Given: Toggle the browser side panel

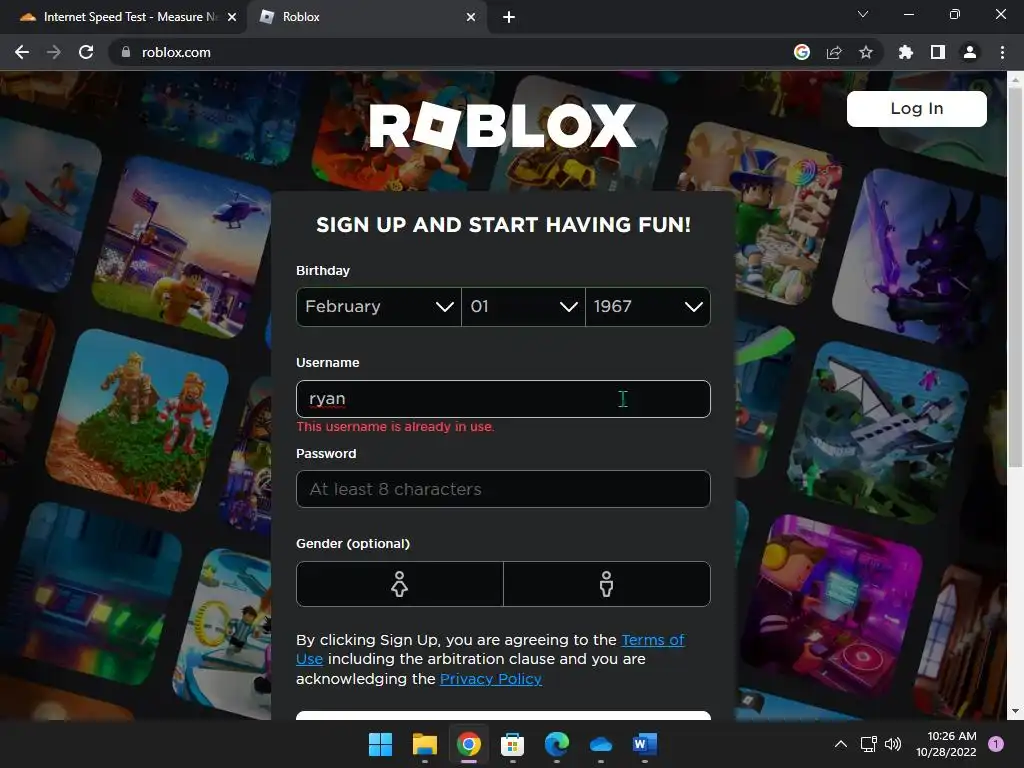Looking at the screenshot, I should point(938,52).
